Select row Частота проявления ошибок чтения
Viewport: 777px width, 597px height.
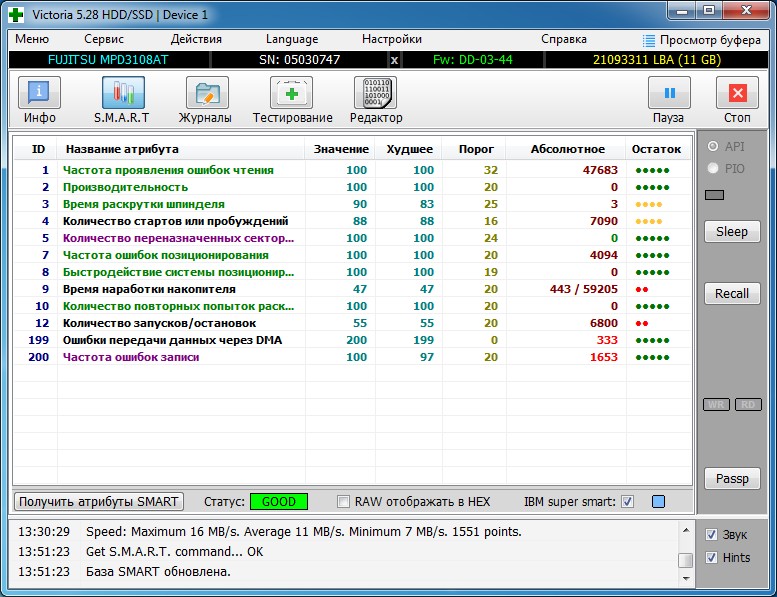(352, 170)
